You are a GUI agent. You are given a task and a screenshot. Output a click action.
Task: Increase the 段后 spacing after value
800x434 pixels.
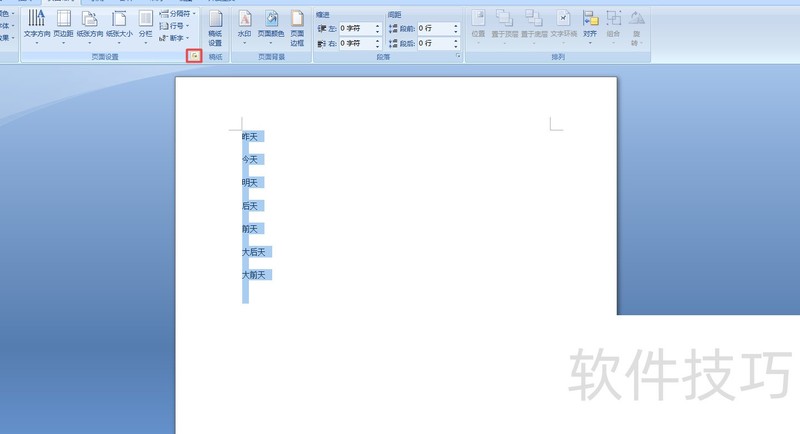456,40
